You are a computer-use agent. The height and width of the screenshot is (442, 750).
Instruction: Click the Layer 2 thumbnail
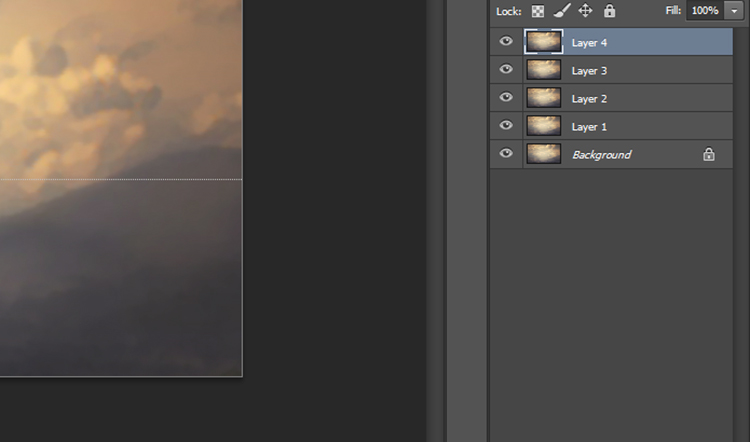(544, 98)
